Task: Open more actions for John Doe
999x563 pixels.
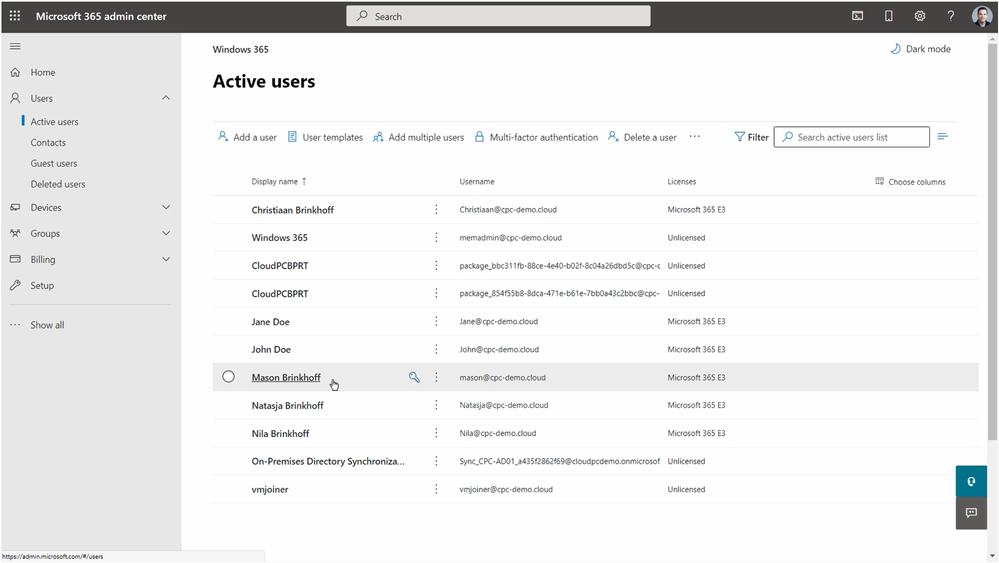Action: pyautogui.click(x=436, y=350)
